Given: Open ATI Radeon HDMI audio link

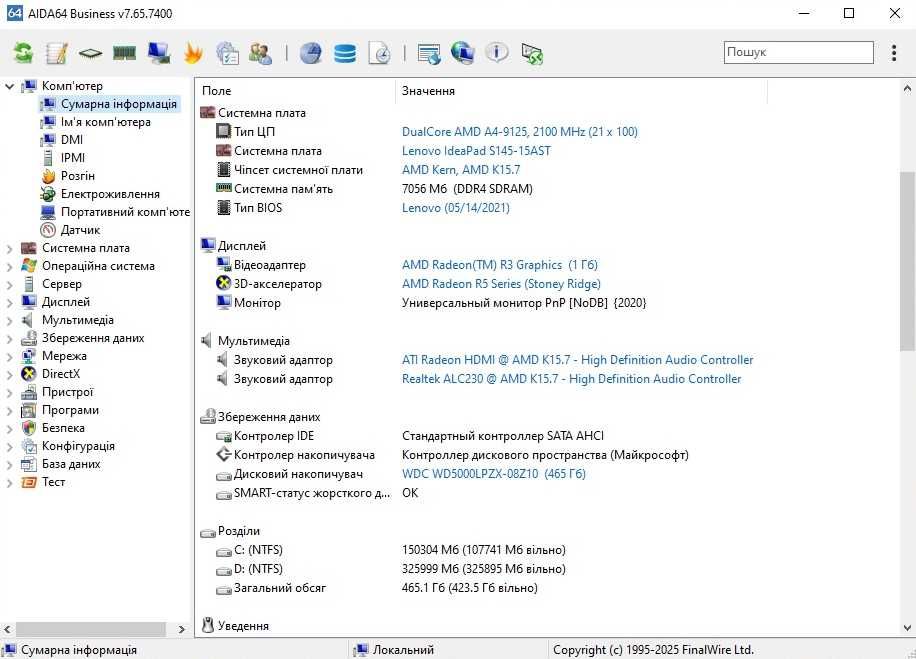Looking at the screenshot, I should pyautogui.click(x=577, y=360).
